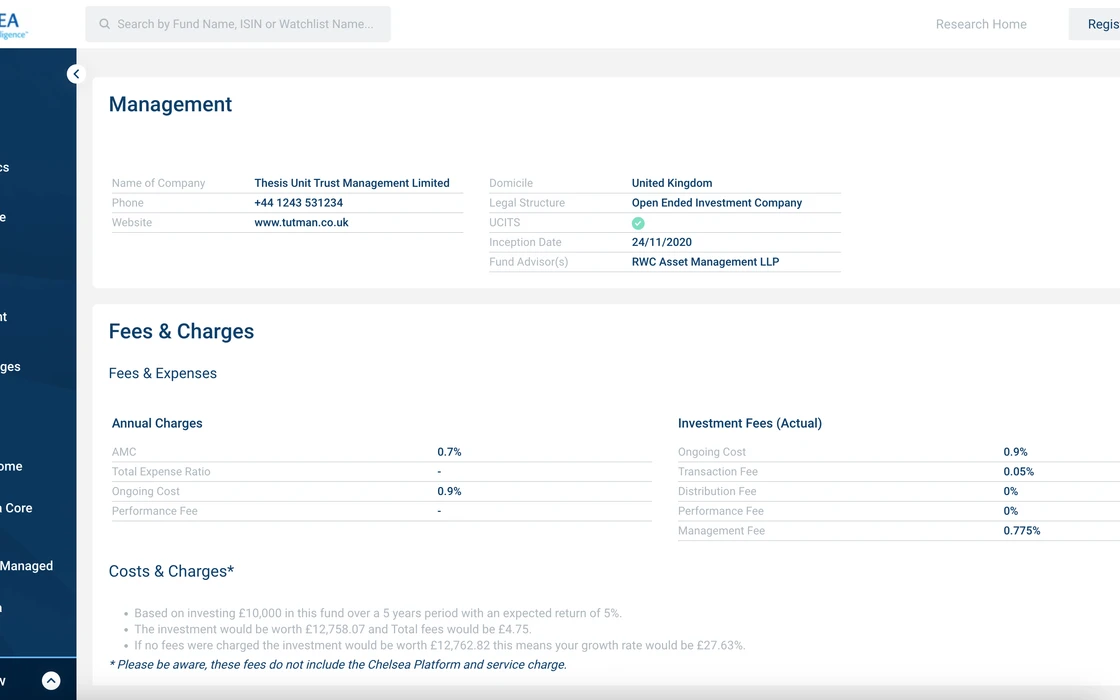The width and height of the screenshot is (1120, 700).
Task: Click the UCITS green checkmark icon
Action: tap(638, 223)
